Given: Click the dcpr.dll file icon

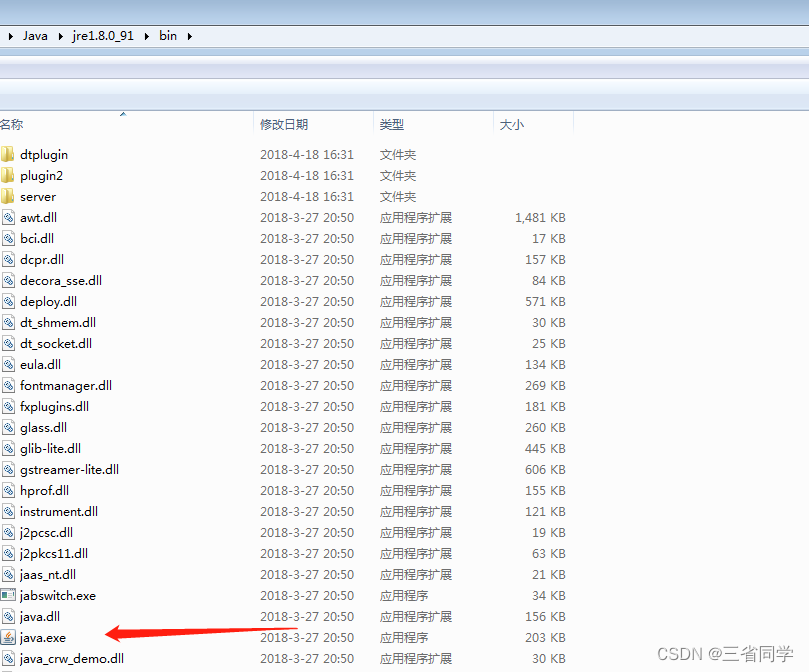Looking at the screenshot, I should tap(8, 260).
